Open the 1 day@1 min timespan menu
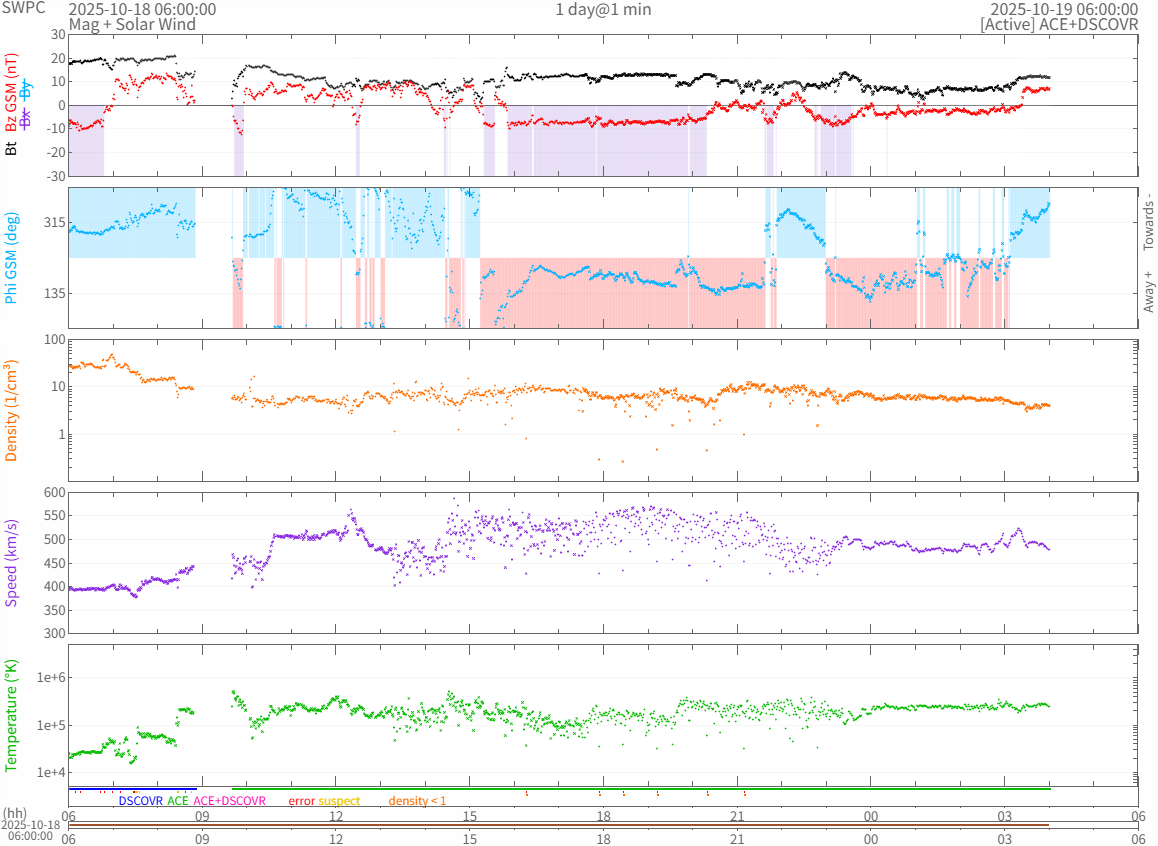The height and width of the screenshot is (846, 1158). [x=603, y=9]
